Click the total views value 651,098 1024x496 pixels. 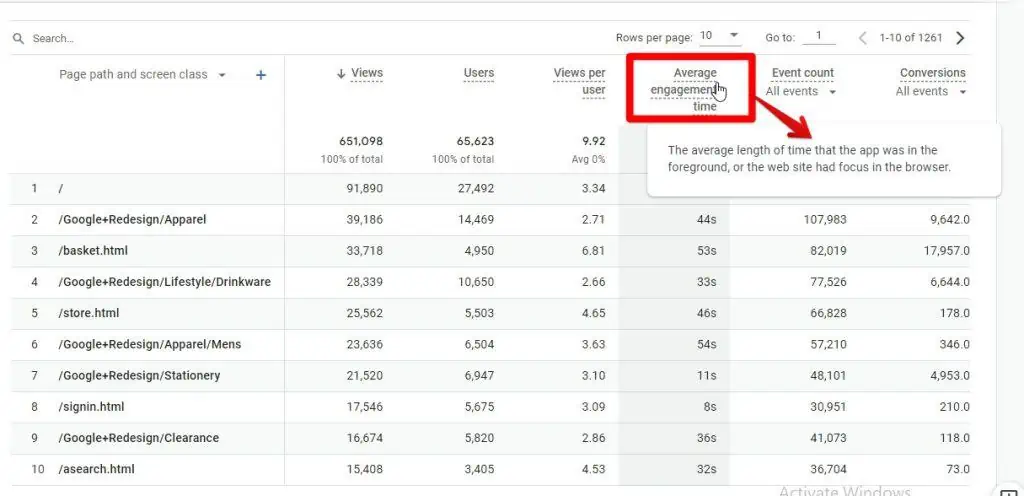point(361,141)
